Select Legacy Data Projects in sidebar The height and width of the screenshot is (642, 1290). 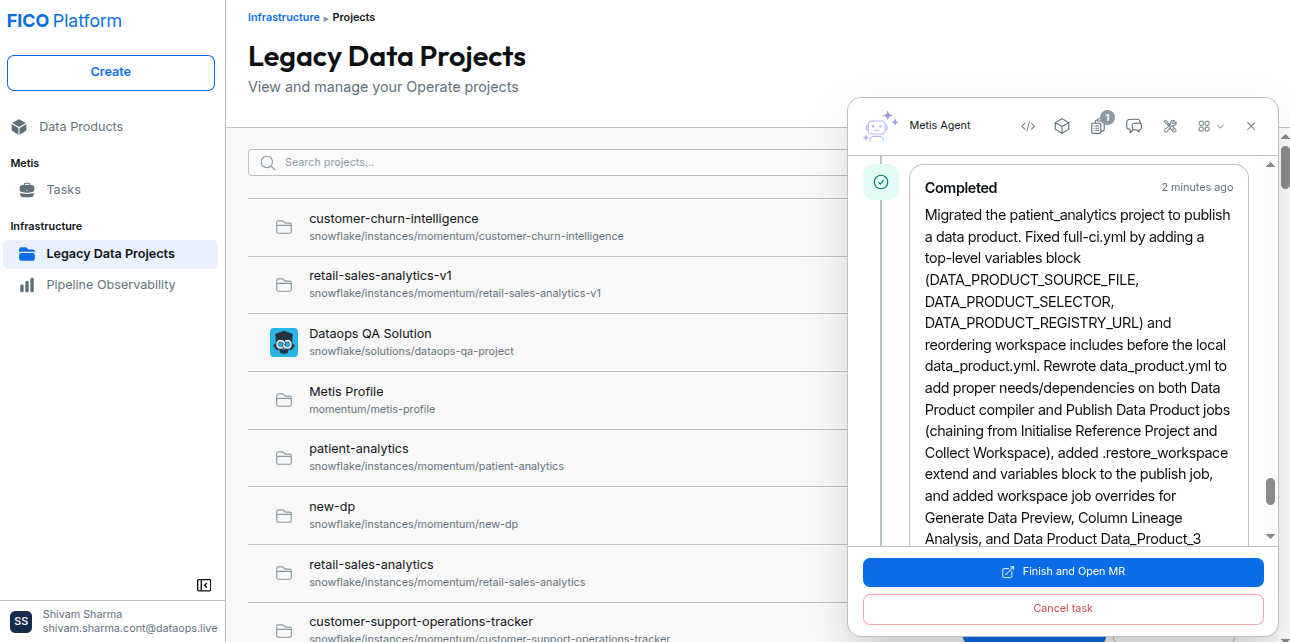(x=110, y=254)
